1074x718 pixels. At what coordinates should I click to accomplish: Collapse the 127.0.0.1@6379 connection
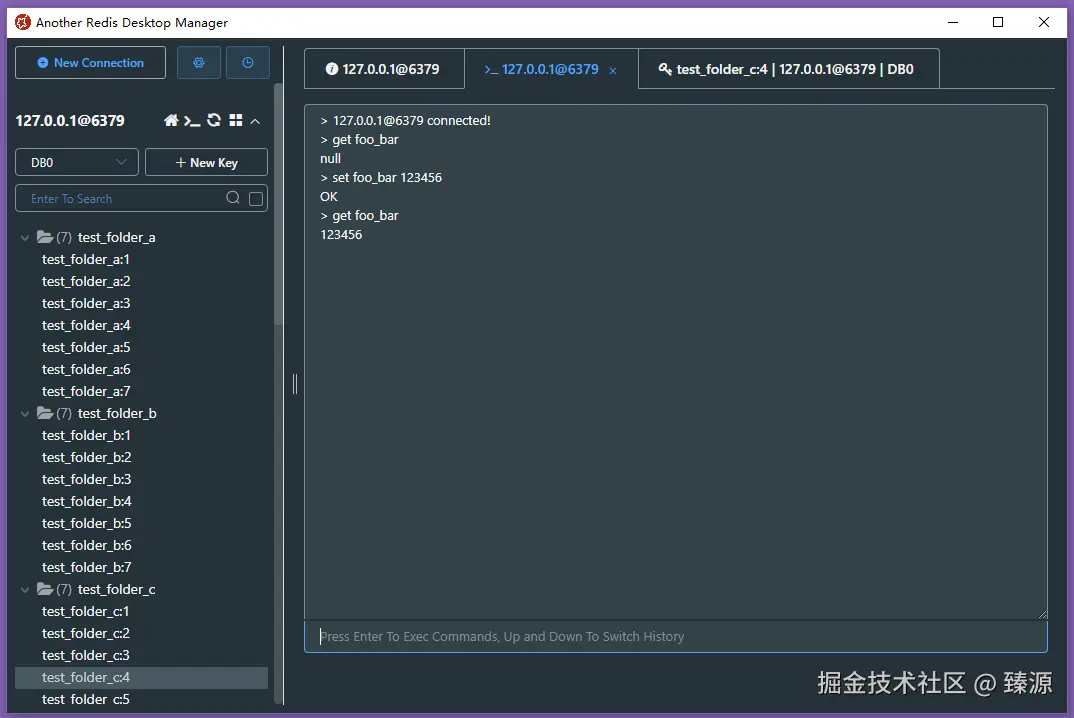click(x=255, y=121)
